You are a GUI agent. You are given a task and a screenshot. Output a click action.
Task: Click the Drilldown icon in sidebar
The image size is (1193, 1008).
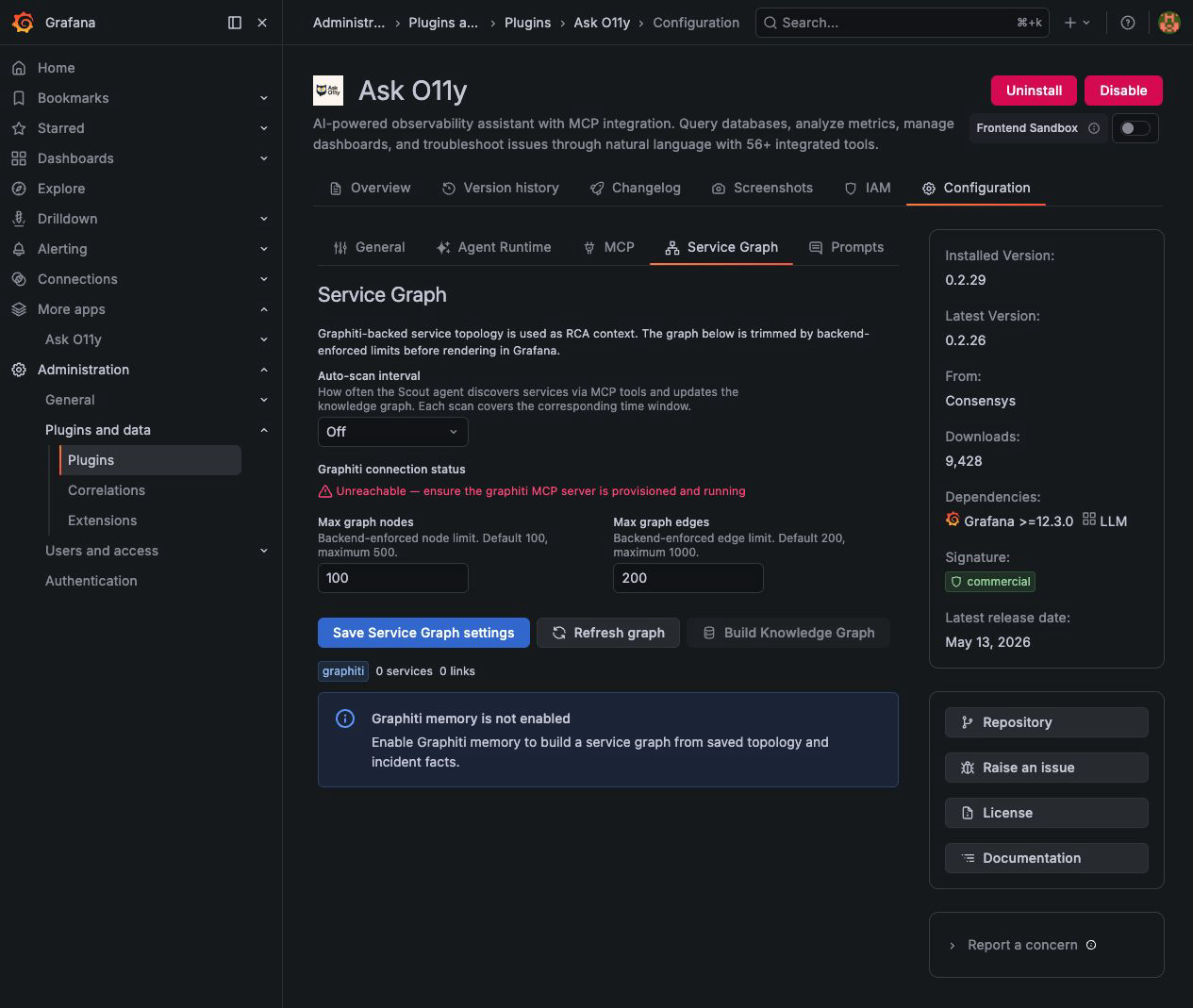(x=19, y=219)
